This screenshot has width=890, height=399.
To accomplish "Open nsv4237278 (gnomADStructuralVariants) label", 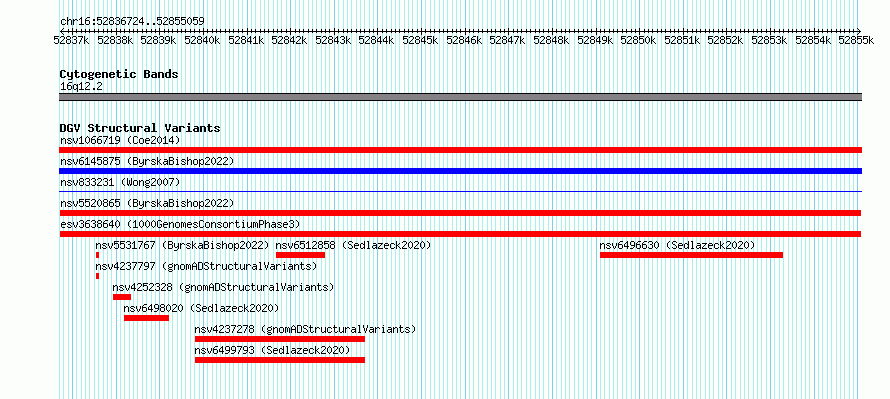I will point(305,329).
